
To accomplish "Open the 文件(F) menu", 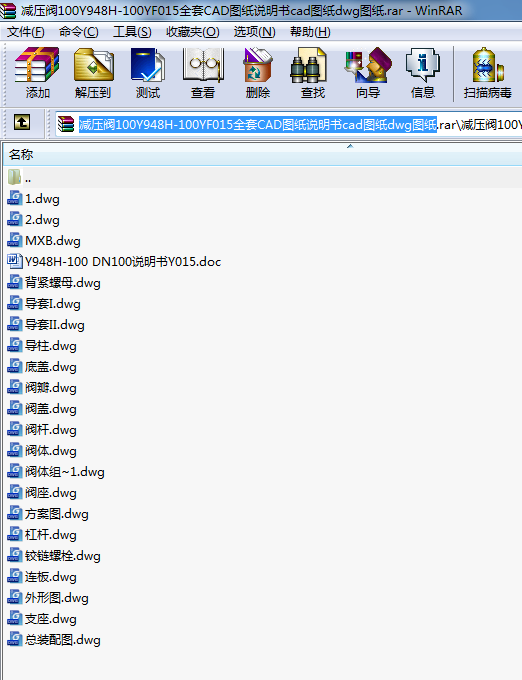I will 26,32.
